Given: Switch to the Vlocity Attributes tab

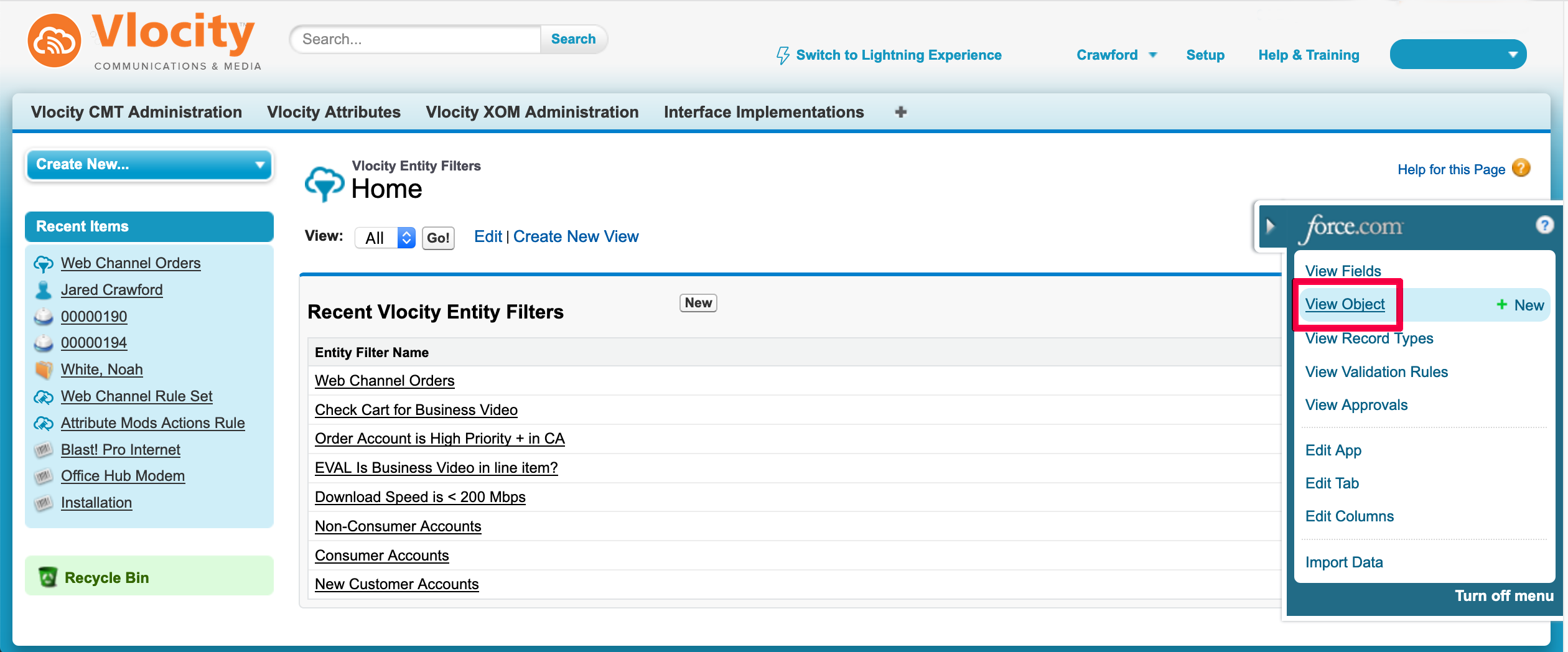Looking at the screenshot, I should [x=334, y=112].
